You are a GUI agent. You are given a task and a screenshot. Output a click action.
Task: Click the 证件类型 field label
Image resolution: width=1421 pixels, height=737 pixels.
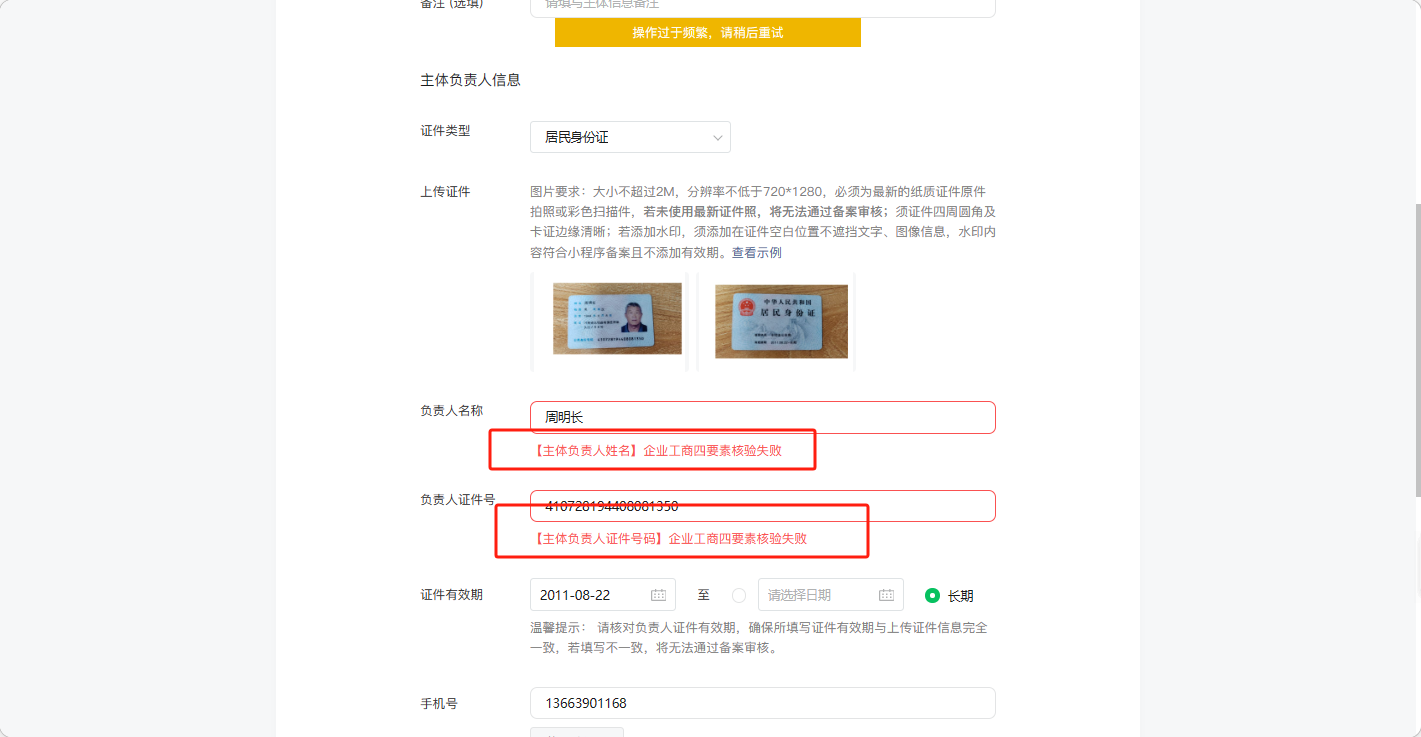445,131
